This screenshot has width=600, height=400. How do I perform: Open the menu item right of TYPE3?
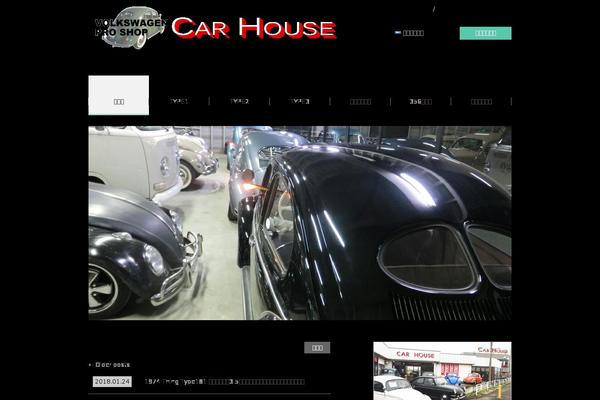tap(360, 101)
